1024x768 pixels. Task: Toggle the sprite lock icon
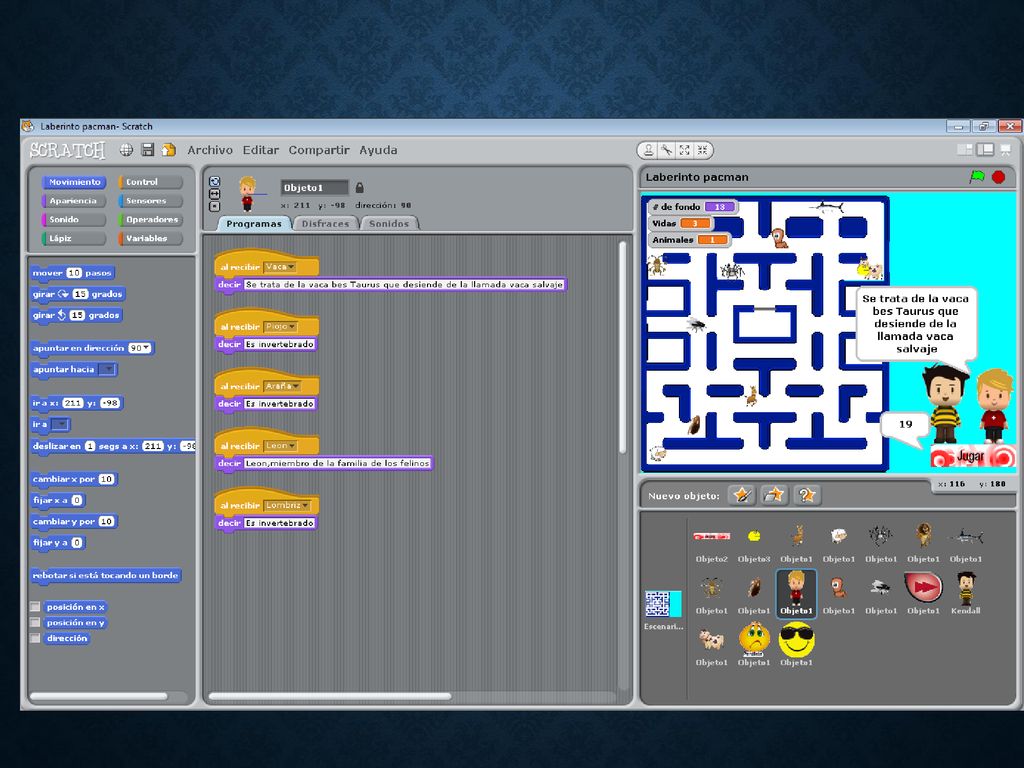[359, 187]
